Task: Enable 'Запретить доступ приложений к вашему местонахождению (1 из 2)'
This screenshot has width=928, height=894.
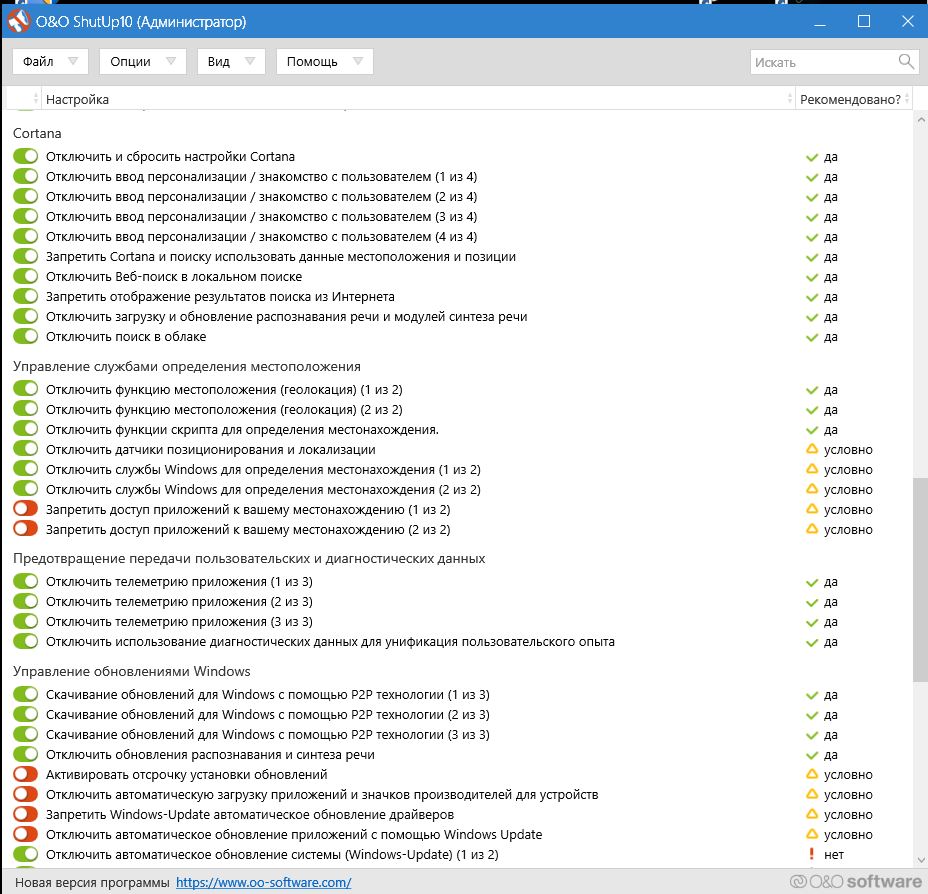Action: click(x=25, y=509)
